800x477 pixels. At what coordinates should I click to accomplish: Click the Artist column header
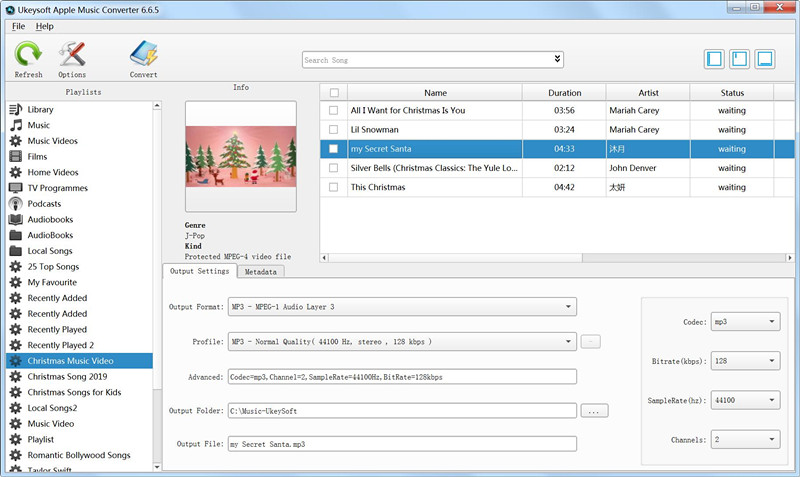pyautogui.click(x=648, y=92)
